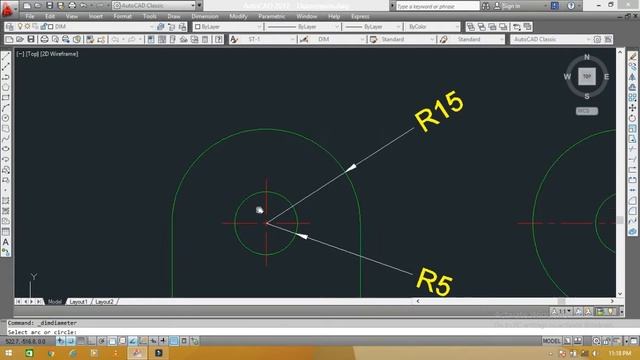
Task: Open Workspace Settings gear icon
Action: 597,39
